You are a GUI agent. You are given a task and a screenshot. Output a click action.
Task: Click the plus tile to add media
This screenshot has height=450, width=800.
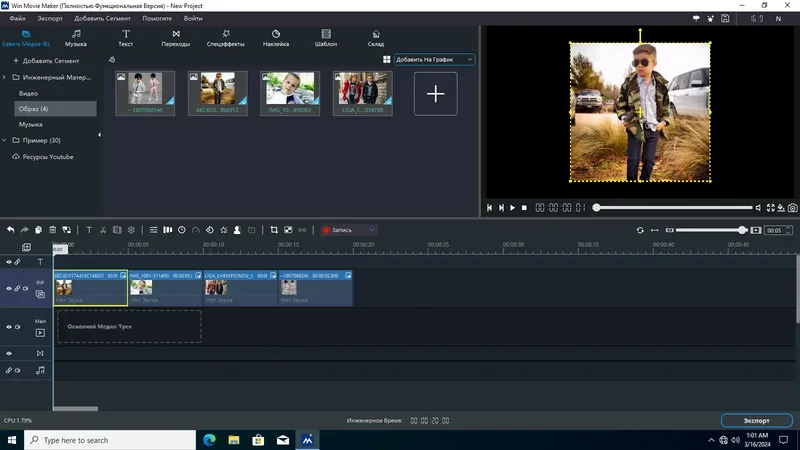pyautogui.click(x=435, y=93)
